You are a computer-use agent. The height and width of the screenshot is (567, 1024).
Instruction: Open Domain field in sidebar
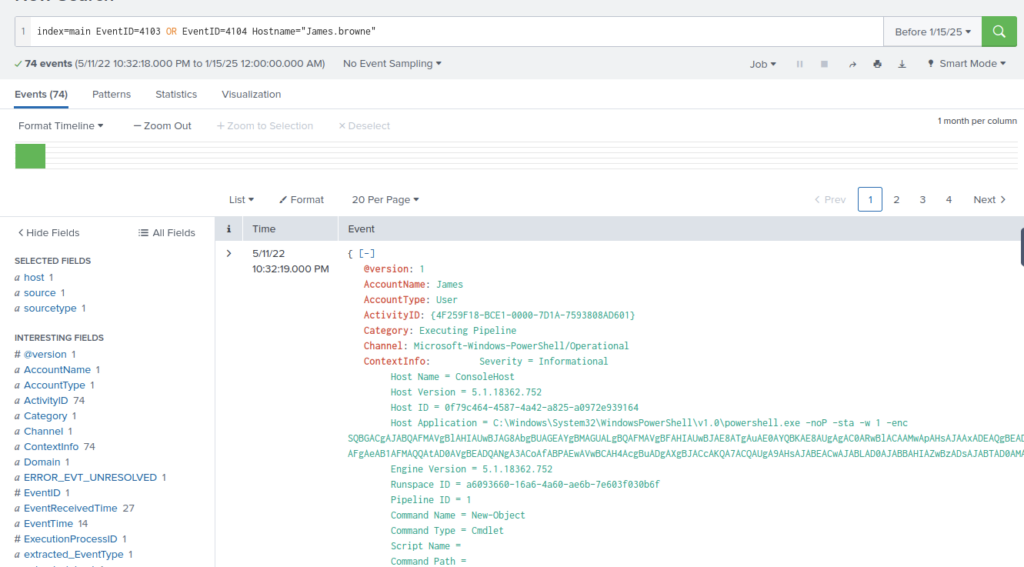42,462
